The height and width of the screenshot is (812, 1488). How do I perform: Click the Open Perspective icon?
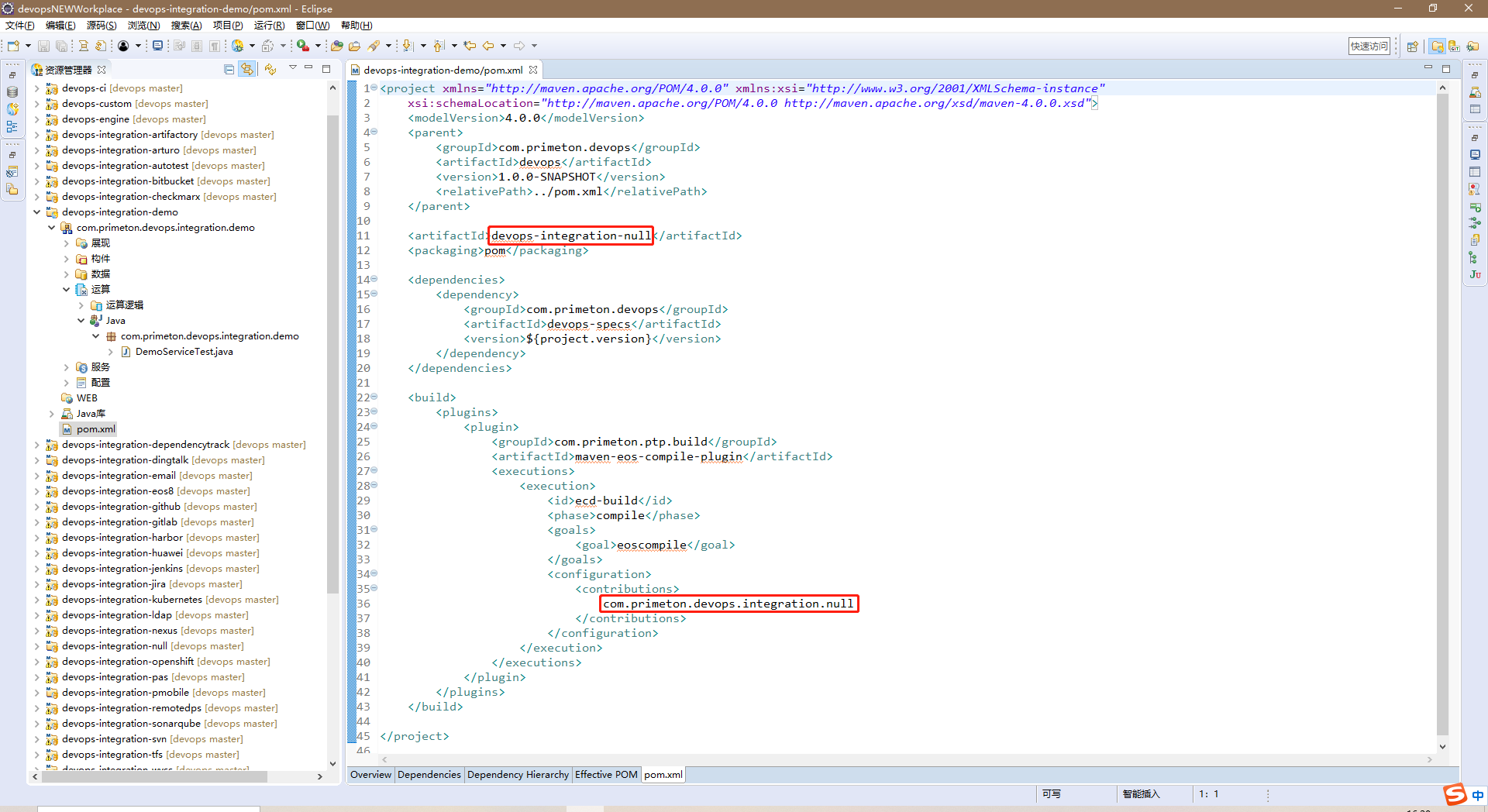1412,46
